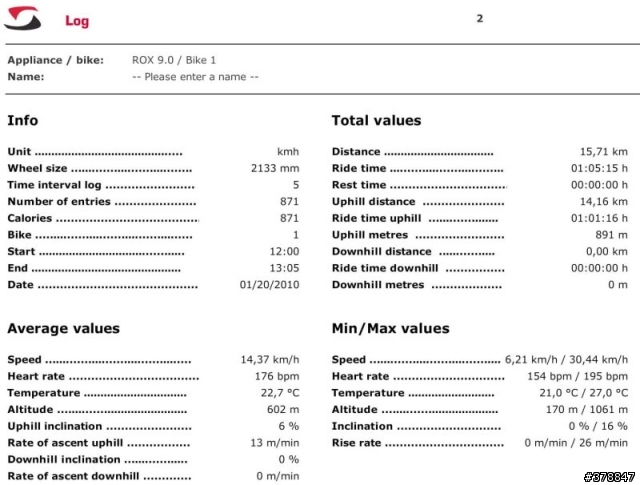This screenshot has width=640, height=485.
Task: Click the red Log heading
Action: [77, 21]
